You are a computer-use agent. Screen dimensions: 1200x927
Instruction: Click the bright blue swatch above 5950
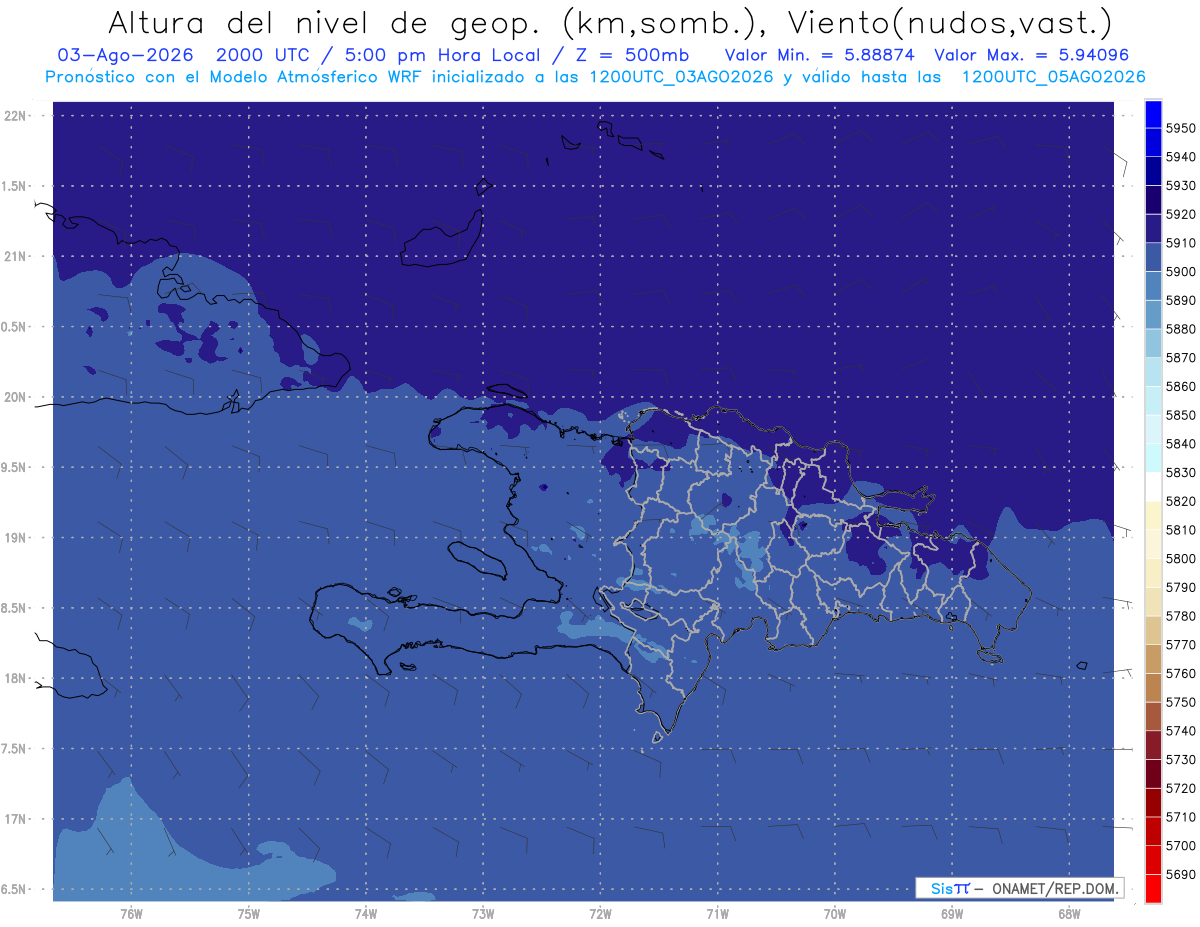(x=1153, y=114)
